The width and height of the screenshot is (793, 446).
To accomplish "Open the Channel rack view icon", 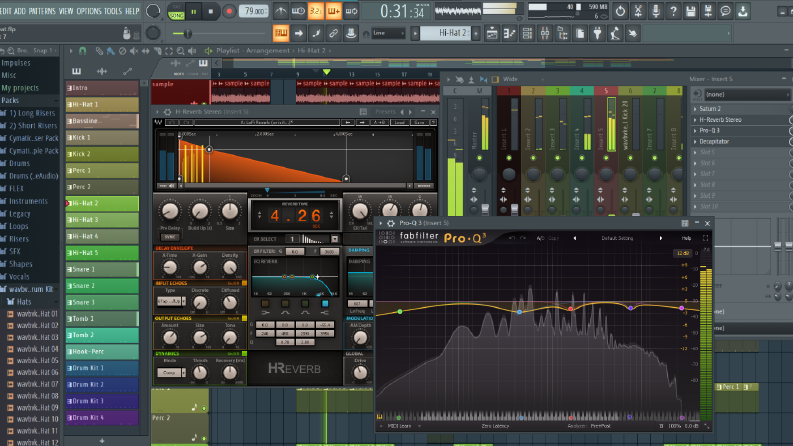I will point(527,33).
